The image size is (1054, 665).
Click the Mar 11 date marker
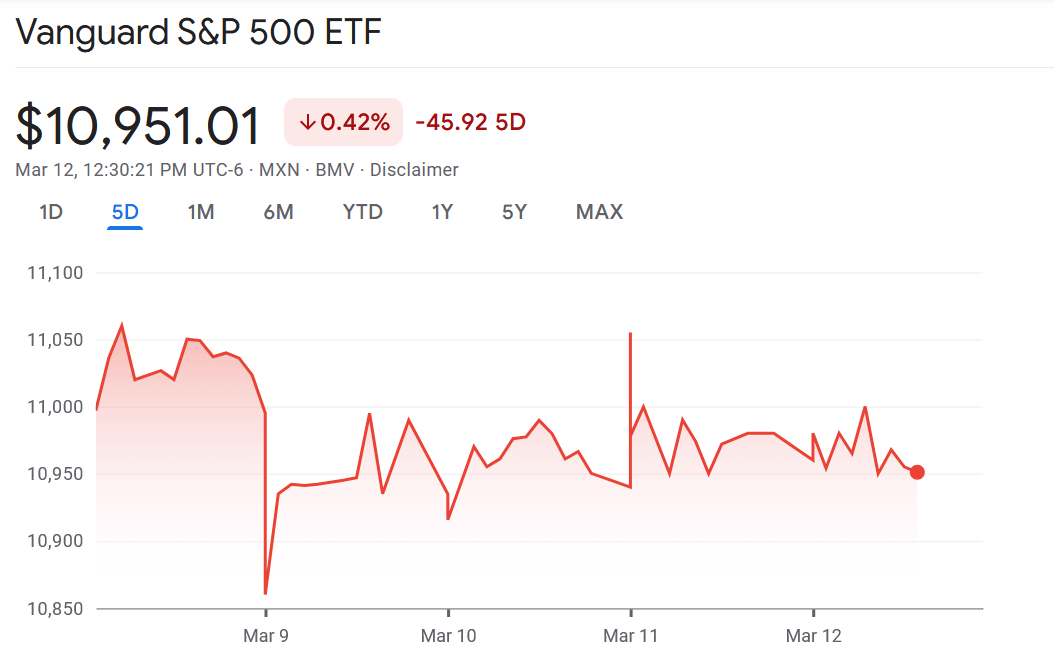[631, 636]
